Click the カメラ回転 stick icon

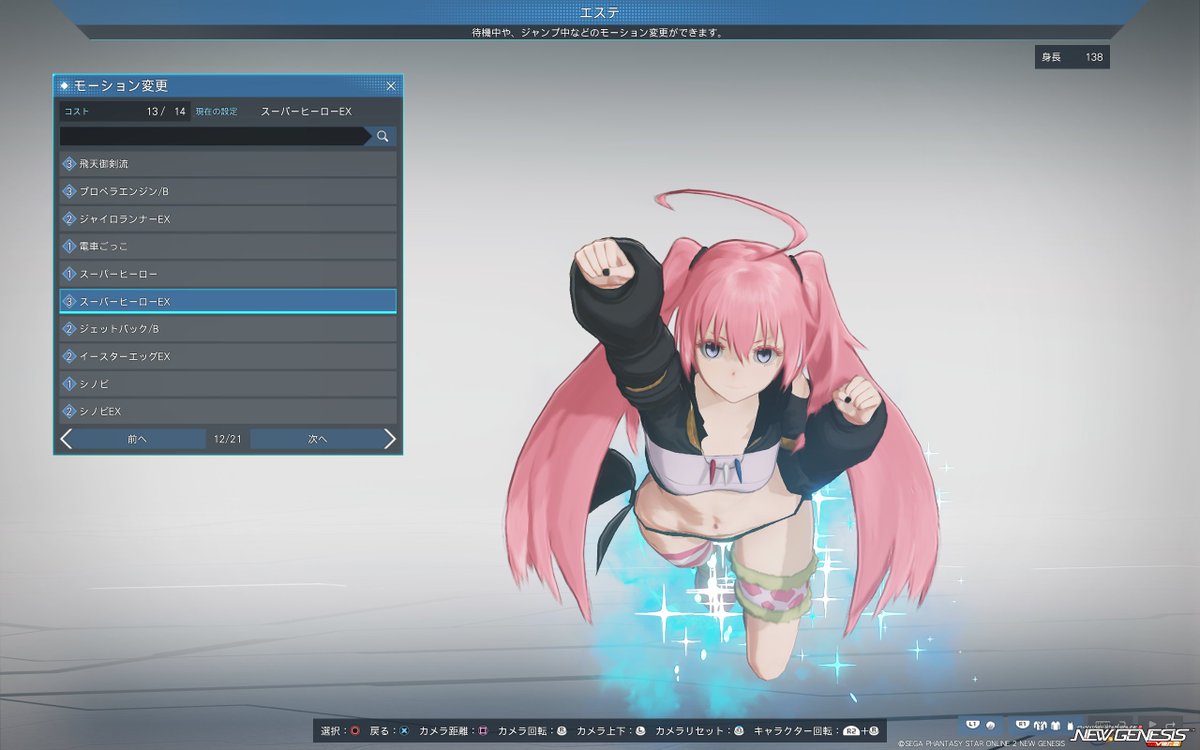point(562,731)
